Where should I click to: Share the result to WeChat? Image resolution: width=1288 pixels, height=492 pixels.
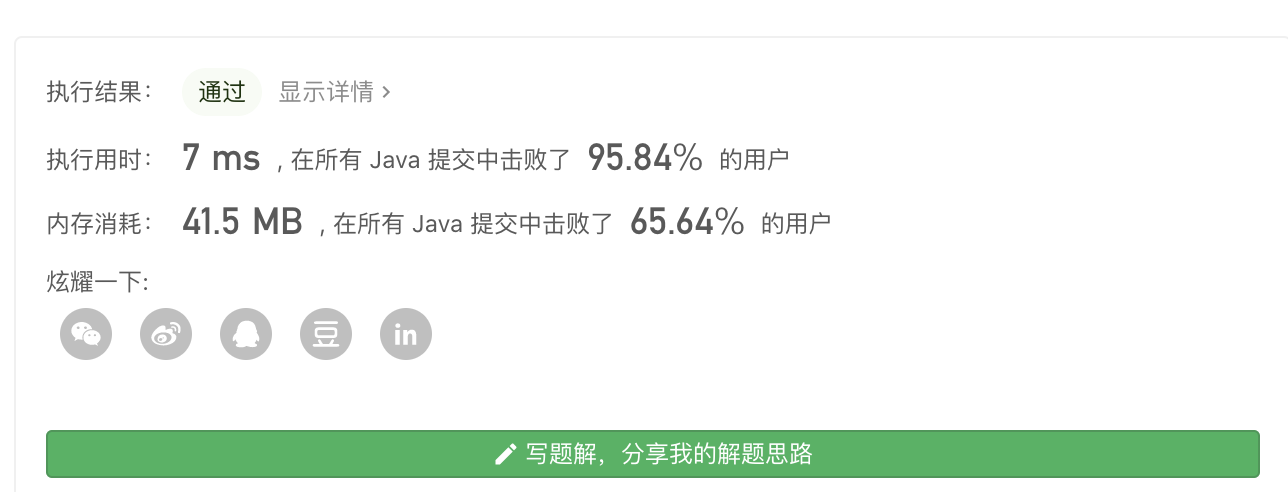point(86,334)
